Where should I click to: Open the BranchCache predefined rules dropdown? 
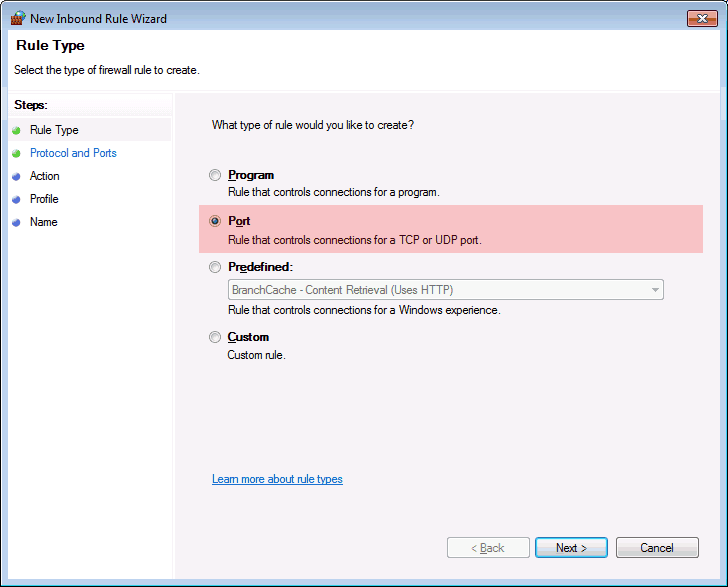click(446, 290)
